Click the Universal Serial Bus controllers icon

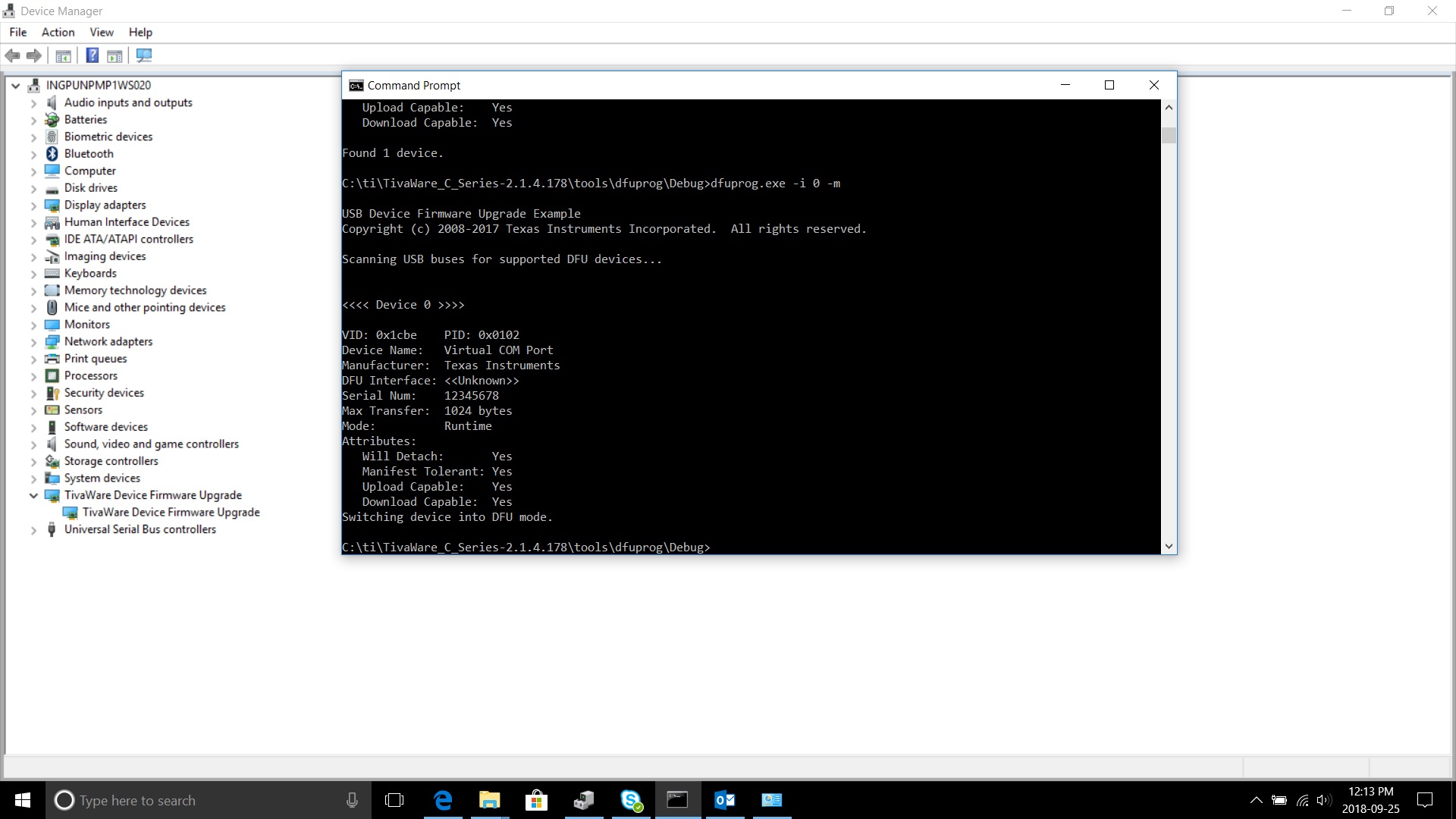coord(52,529)
